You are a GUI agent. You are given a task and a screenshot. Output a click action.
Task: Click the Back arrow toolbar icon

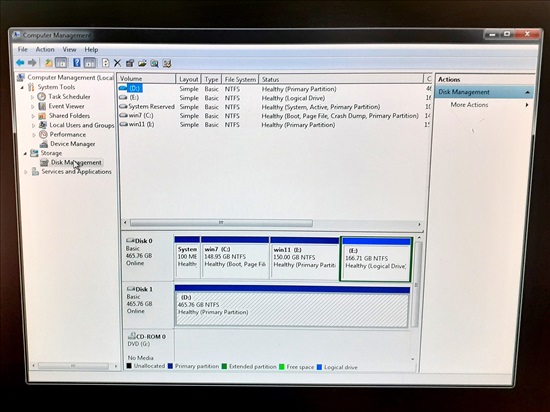pos(20,63)
